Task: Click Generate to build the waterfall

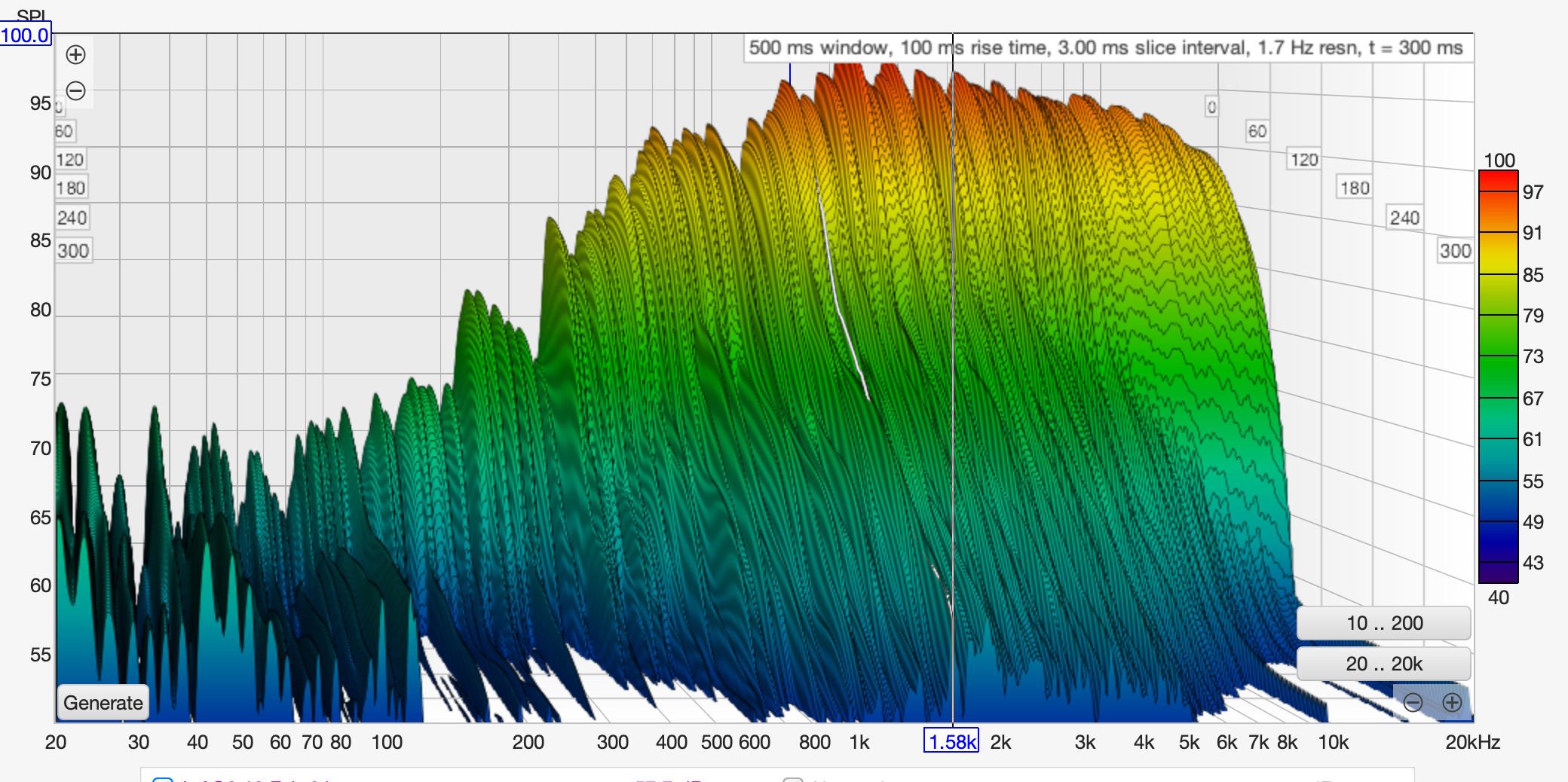Action: pyautogui.click(x=103, y=703)
